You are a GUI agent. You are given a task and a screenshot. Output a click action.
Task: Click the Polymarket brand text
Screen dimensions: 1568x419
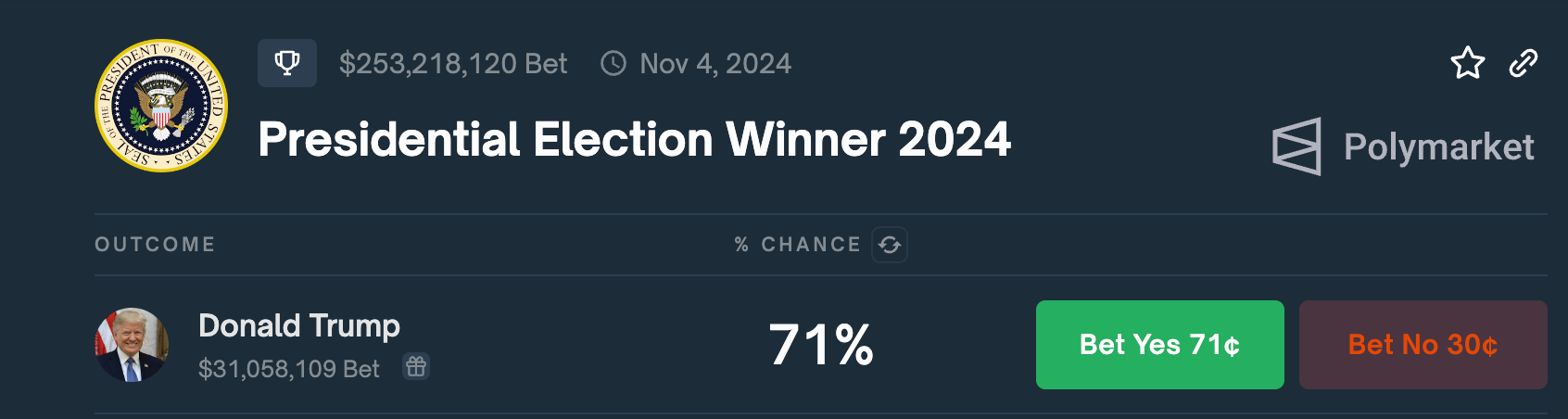click(1438, 147)
